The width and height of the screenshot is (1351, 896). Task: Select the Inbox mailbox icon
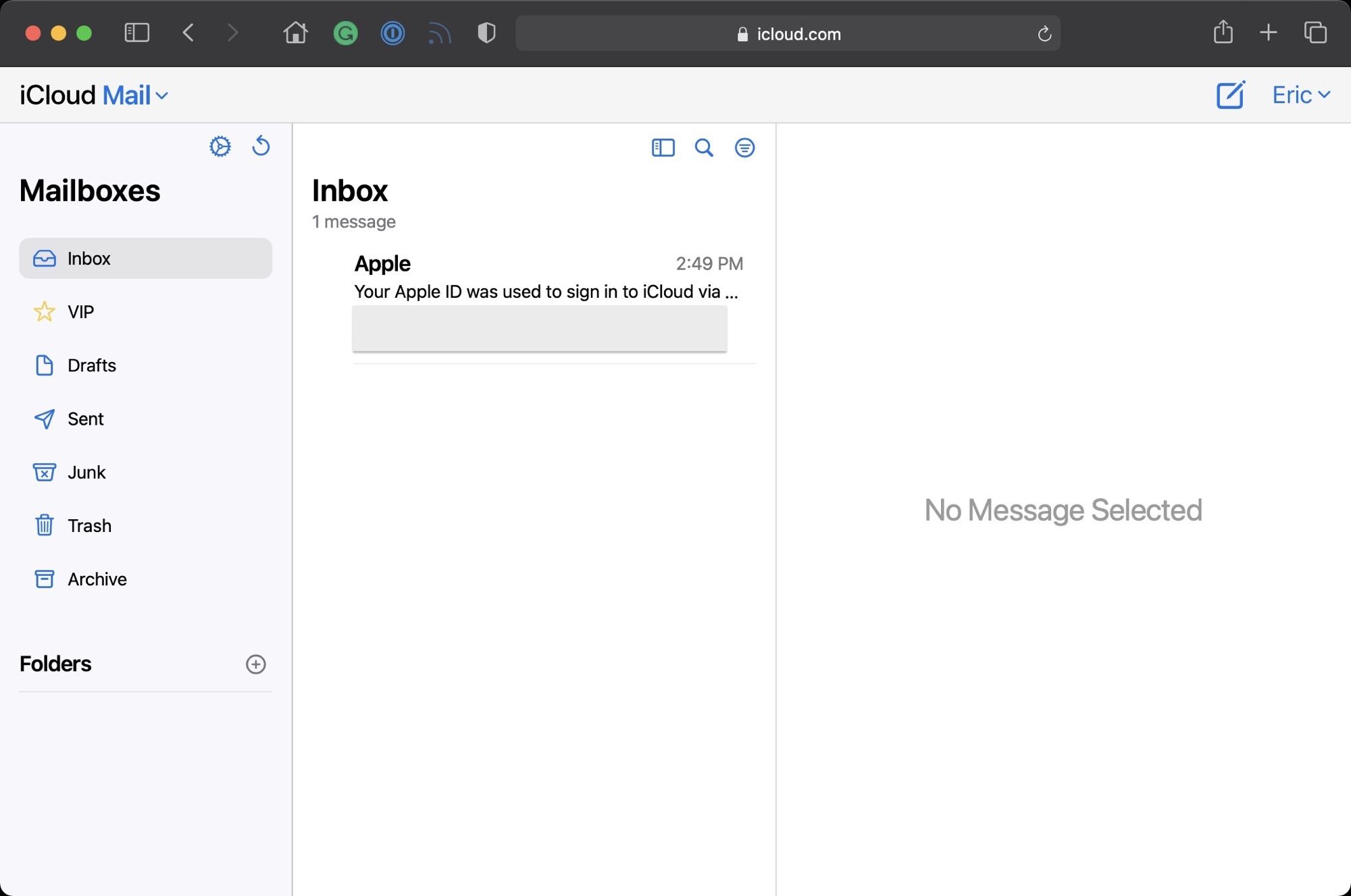pyautogui.click(x=44, y=258)
